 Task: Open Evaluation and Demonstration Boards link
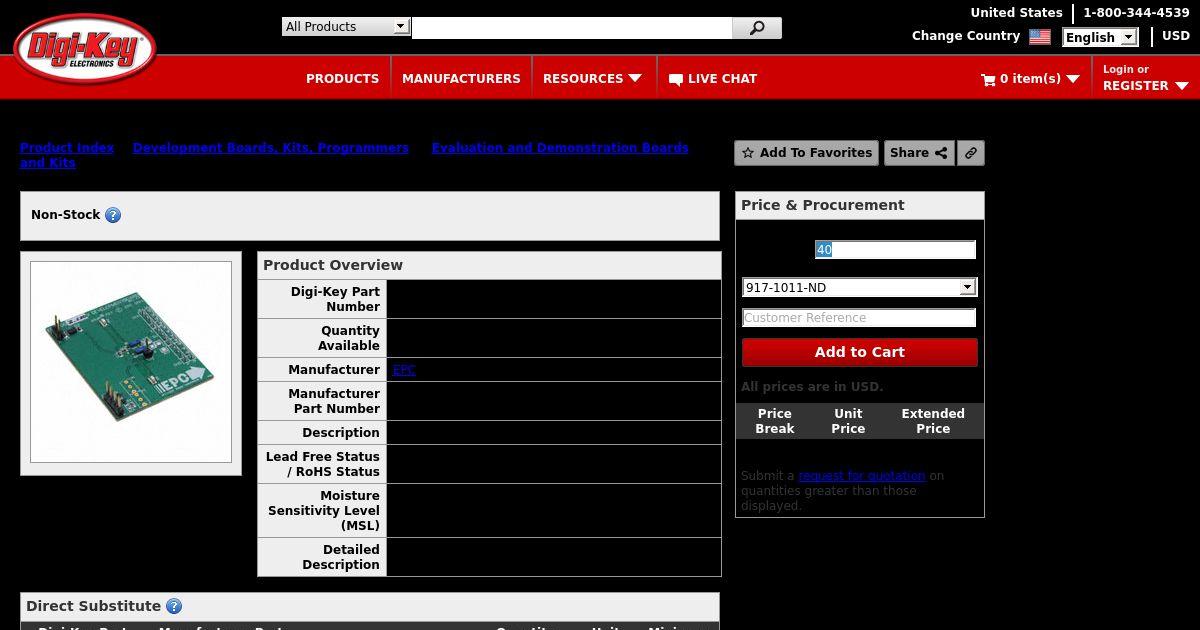click(x=560, y=148)
